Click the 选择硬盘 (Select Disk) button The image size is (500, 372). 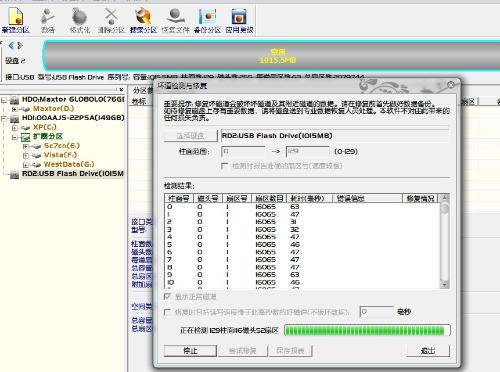coord(190,136)
